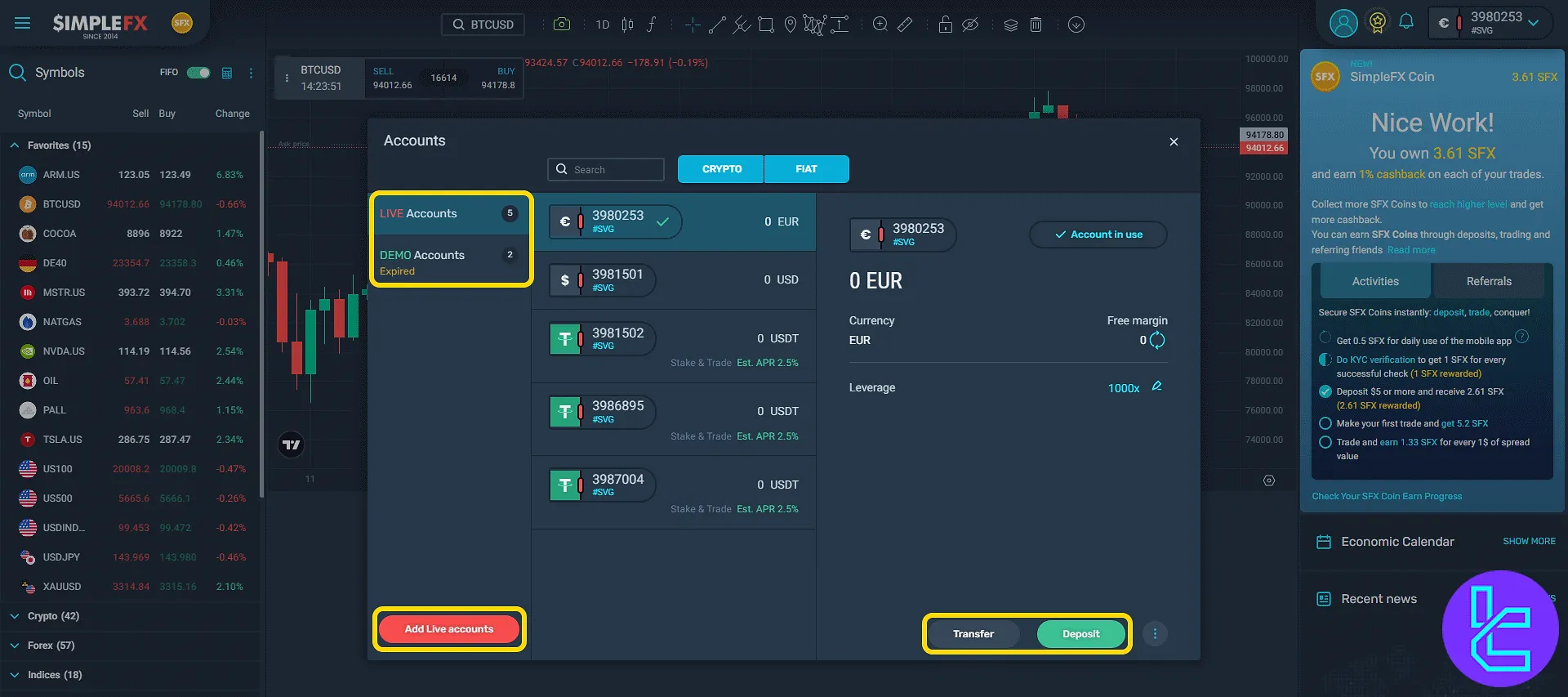
Task: Select DEMO Accounts section
Action: pos(451,261)
